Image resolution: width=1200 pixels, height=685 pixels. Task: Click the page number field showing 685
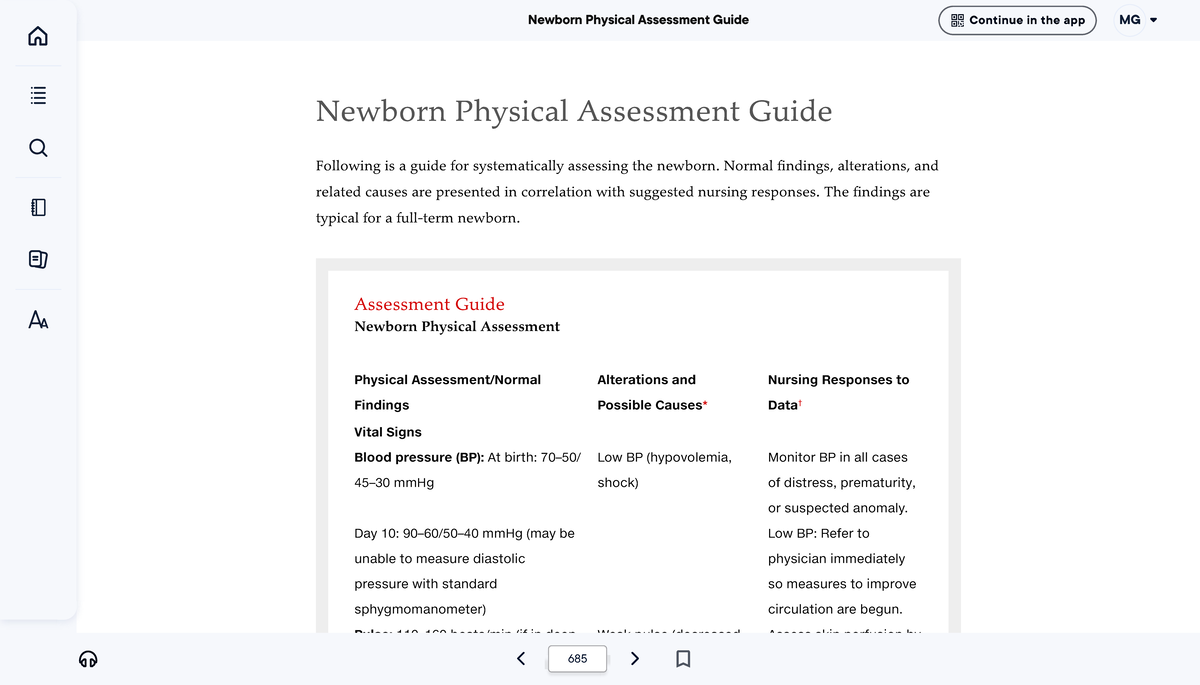point(577,659)
